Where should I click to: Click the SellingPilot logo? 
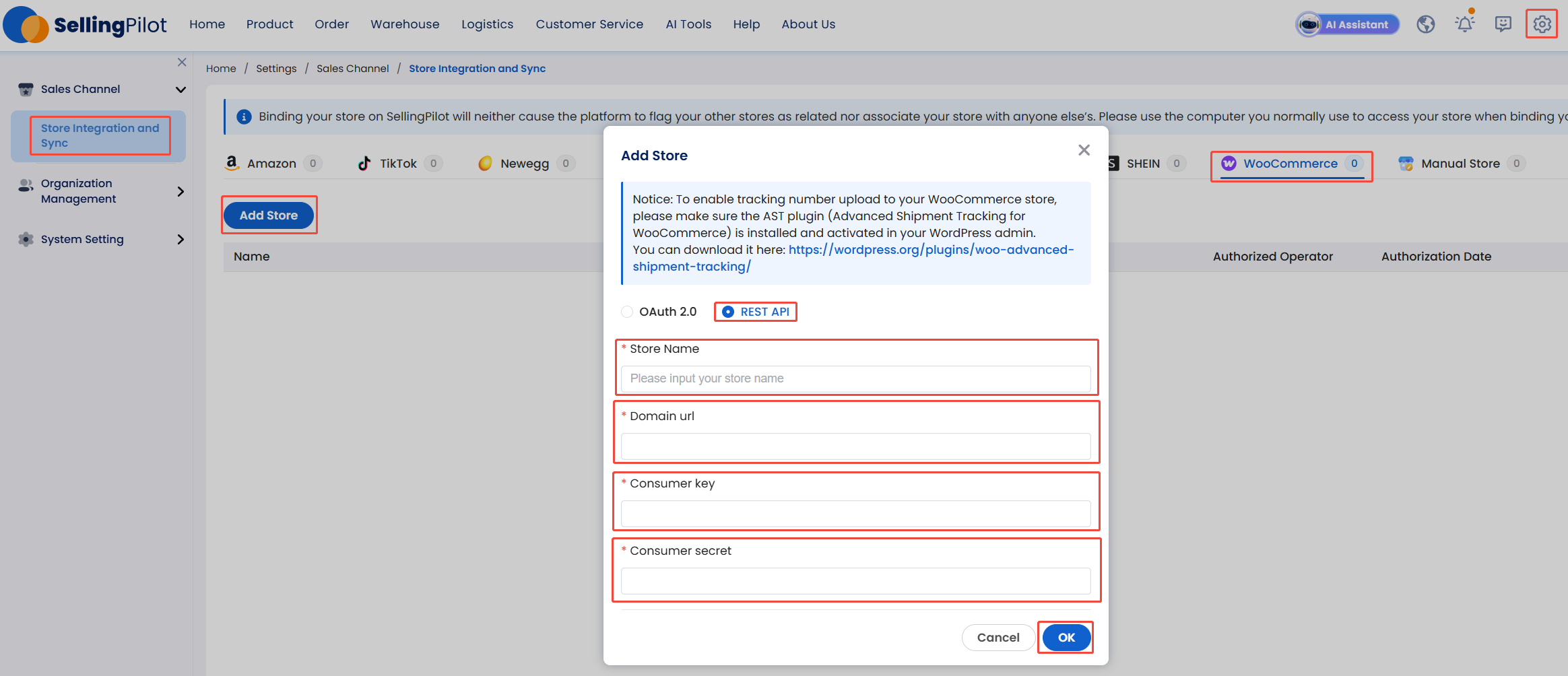pos(85,25)
